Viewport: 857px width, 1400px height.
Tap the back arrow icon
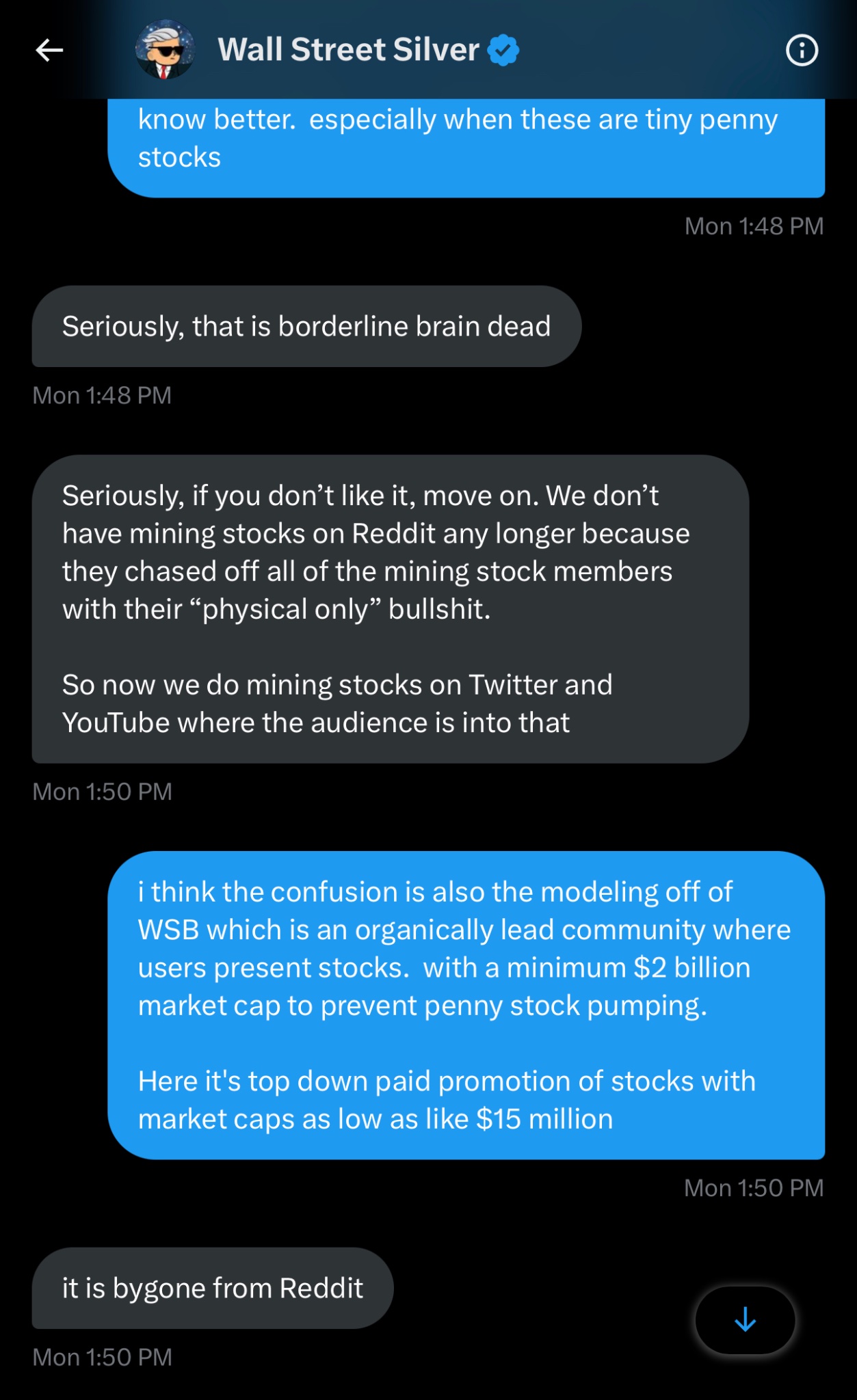pyautogui.click(x=49, y=50)
